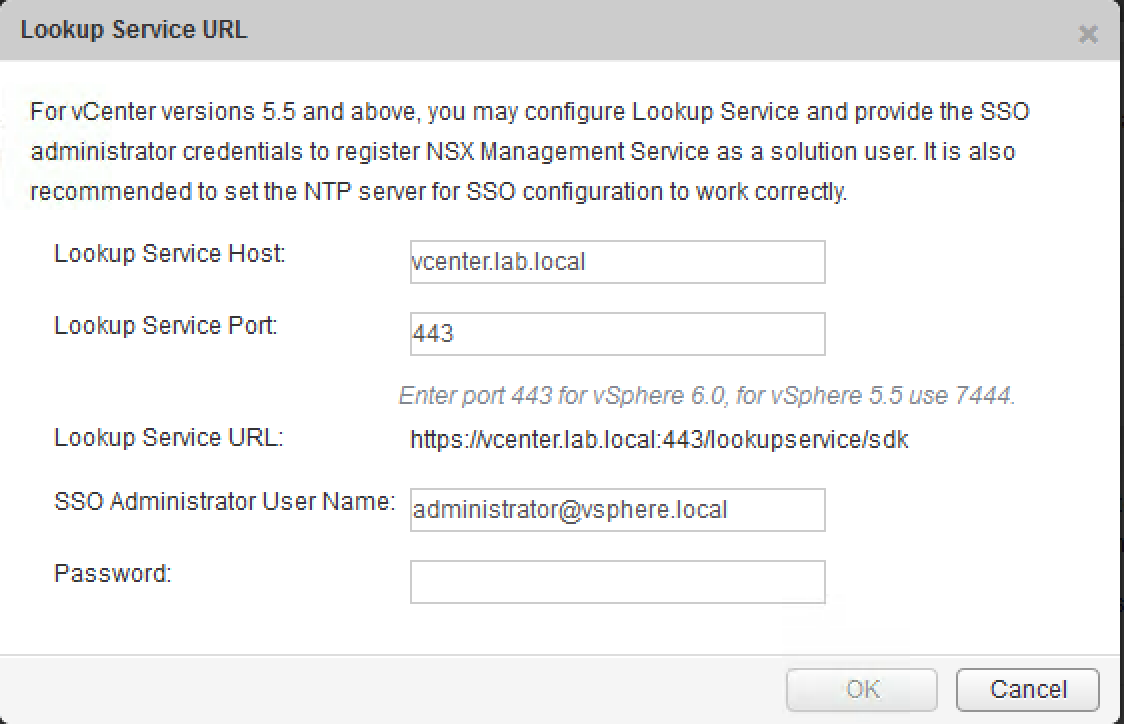Select the SSO Administrator User Name field

617,510
